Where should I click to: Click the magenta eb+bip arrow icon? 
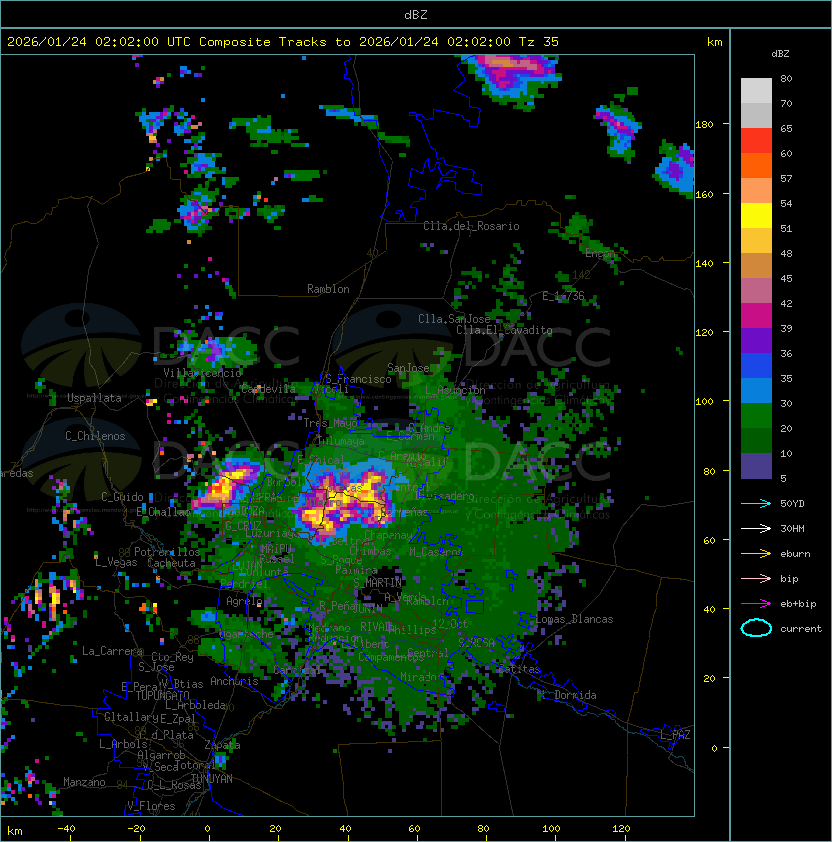tap(756, 604)
